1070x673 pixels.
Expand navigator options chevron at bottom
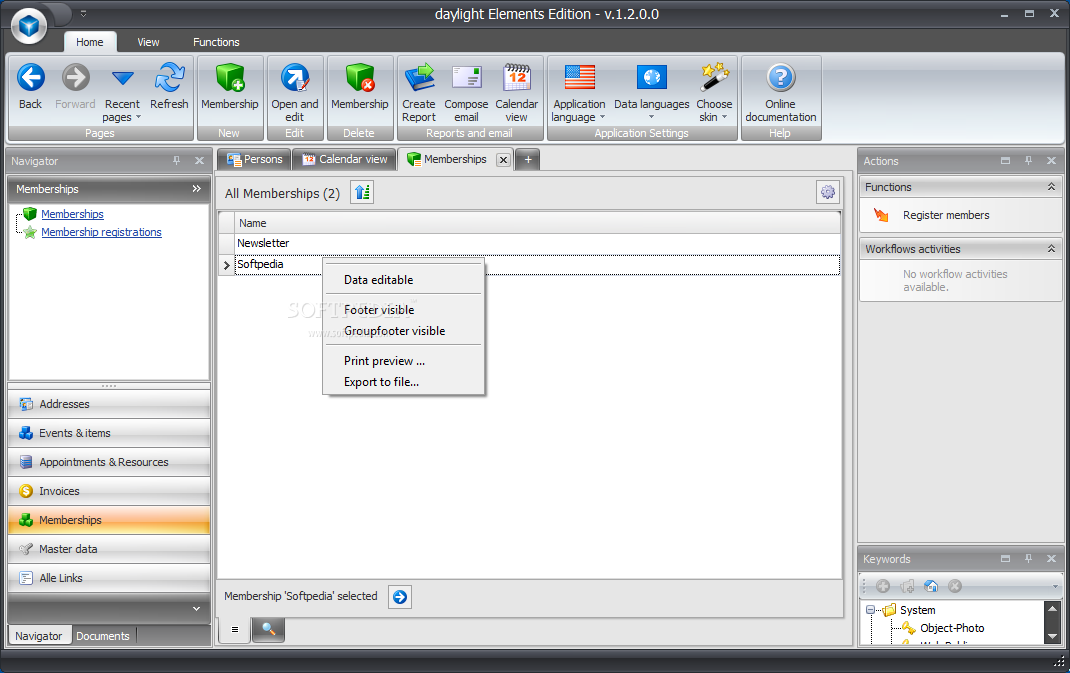197,609
